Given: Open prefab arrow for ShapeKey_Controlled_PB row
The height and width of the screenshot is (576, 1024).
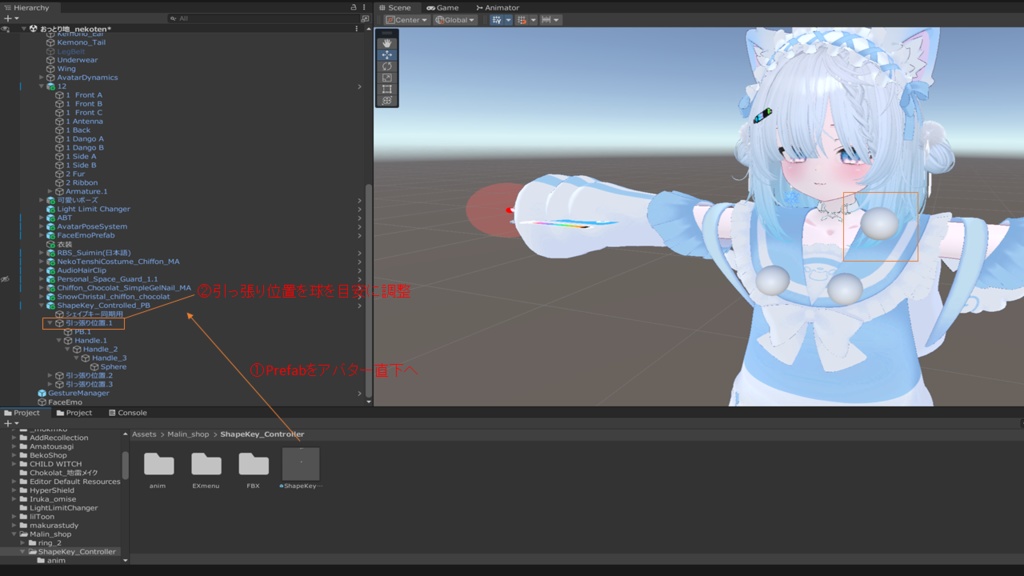Looking at the screenshot, I should click(359, 306).
